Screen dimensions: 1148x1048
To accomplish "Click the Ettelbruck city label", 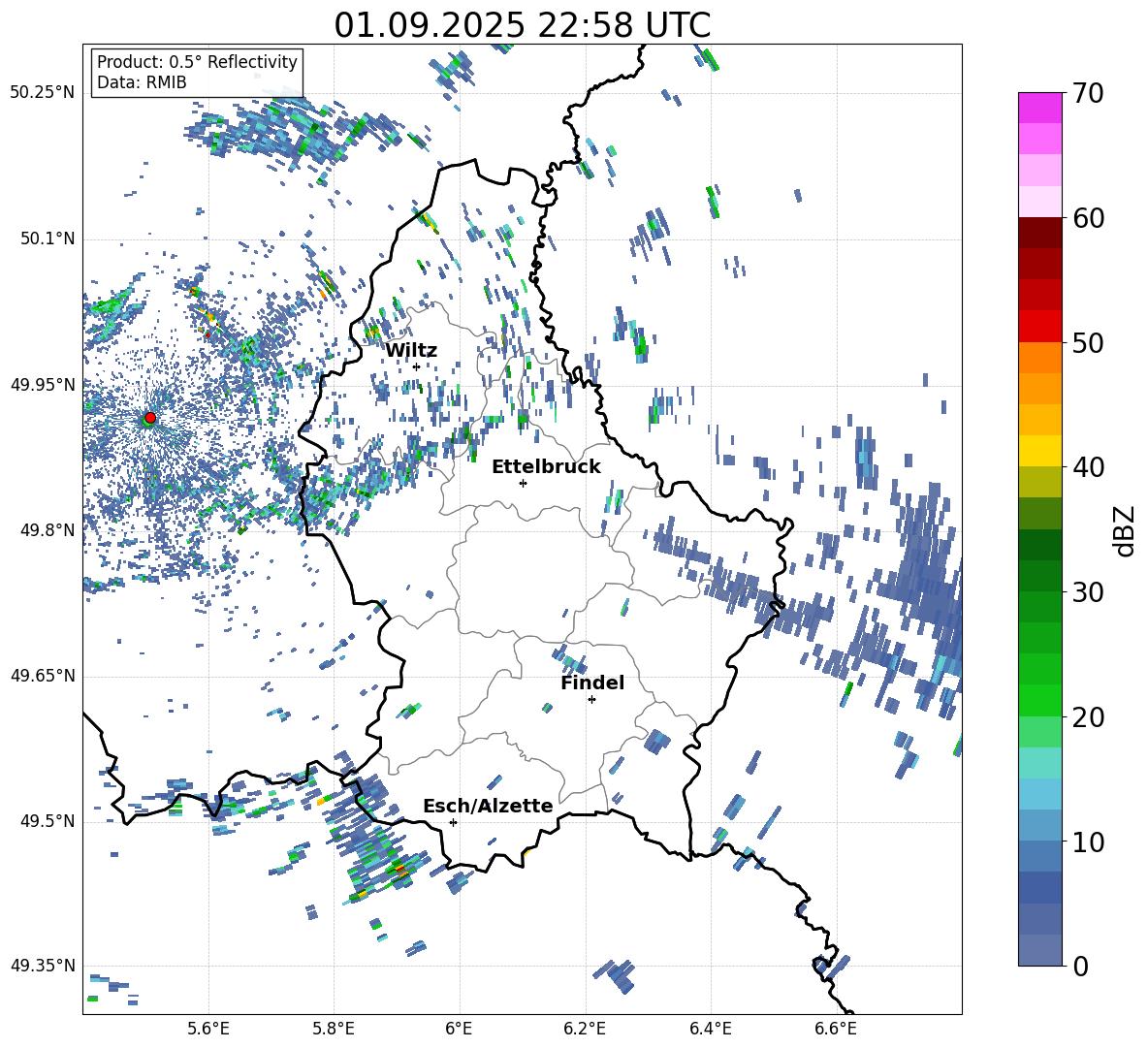I will click(546, 467).
